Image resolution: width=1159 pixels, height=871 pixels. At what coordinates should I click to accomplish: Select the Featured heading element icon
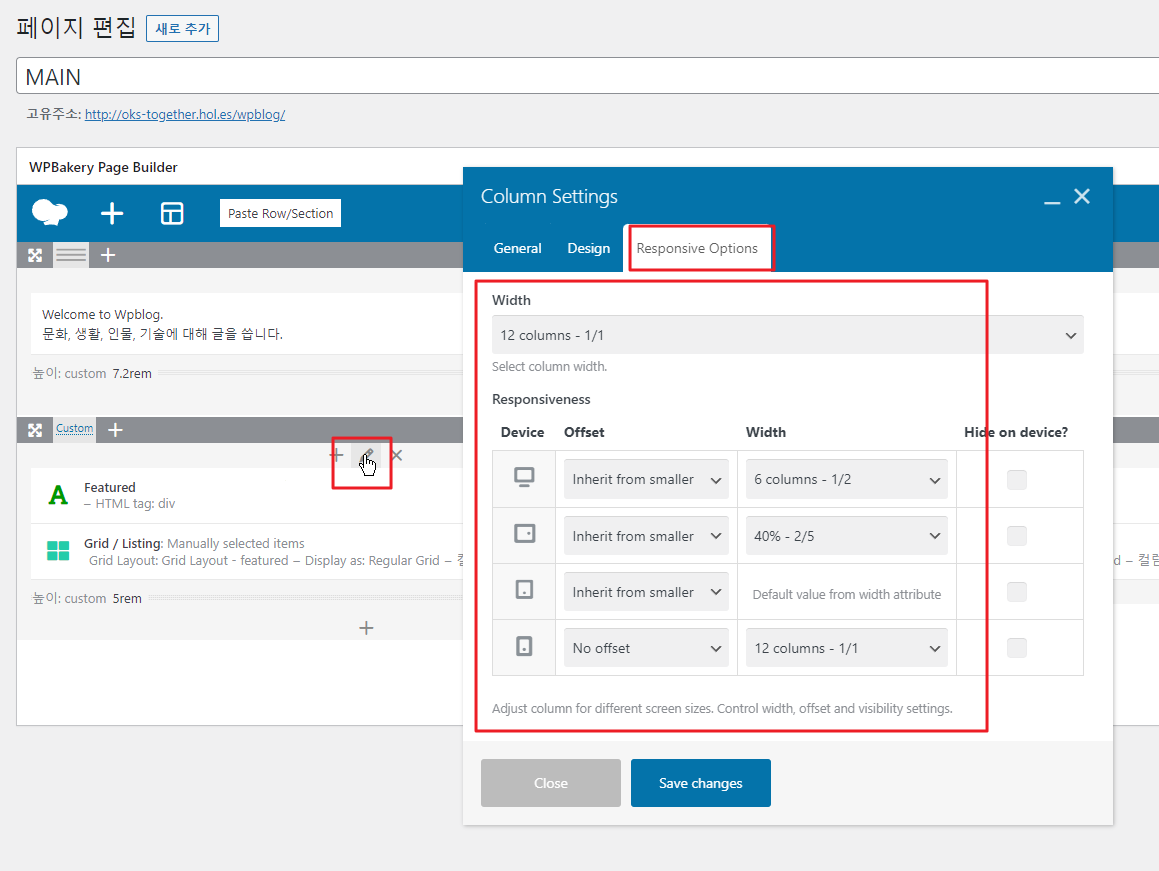58,495
